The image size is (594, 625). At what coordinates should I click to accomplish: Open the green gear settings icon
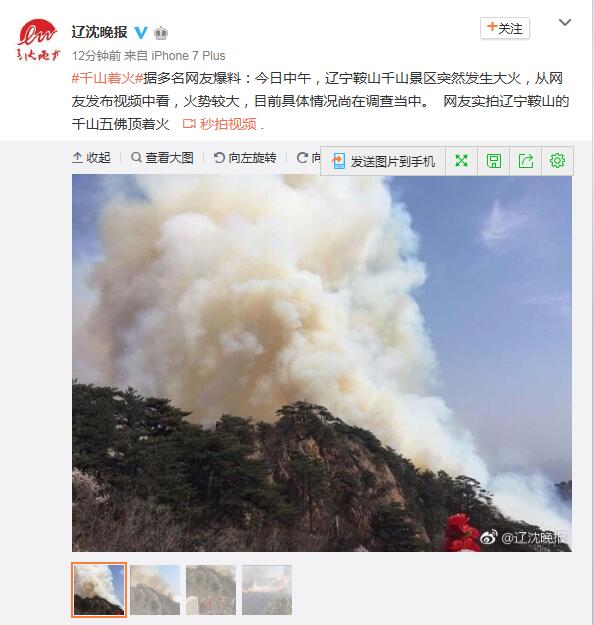[x=557, y=161]
